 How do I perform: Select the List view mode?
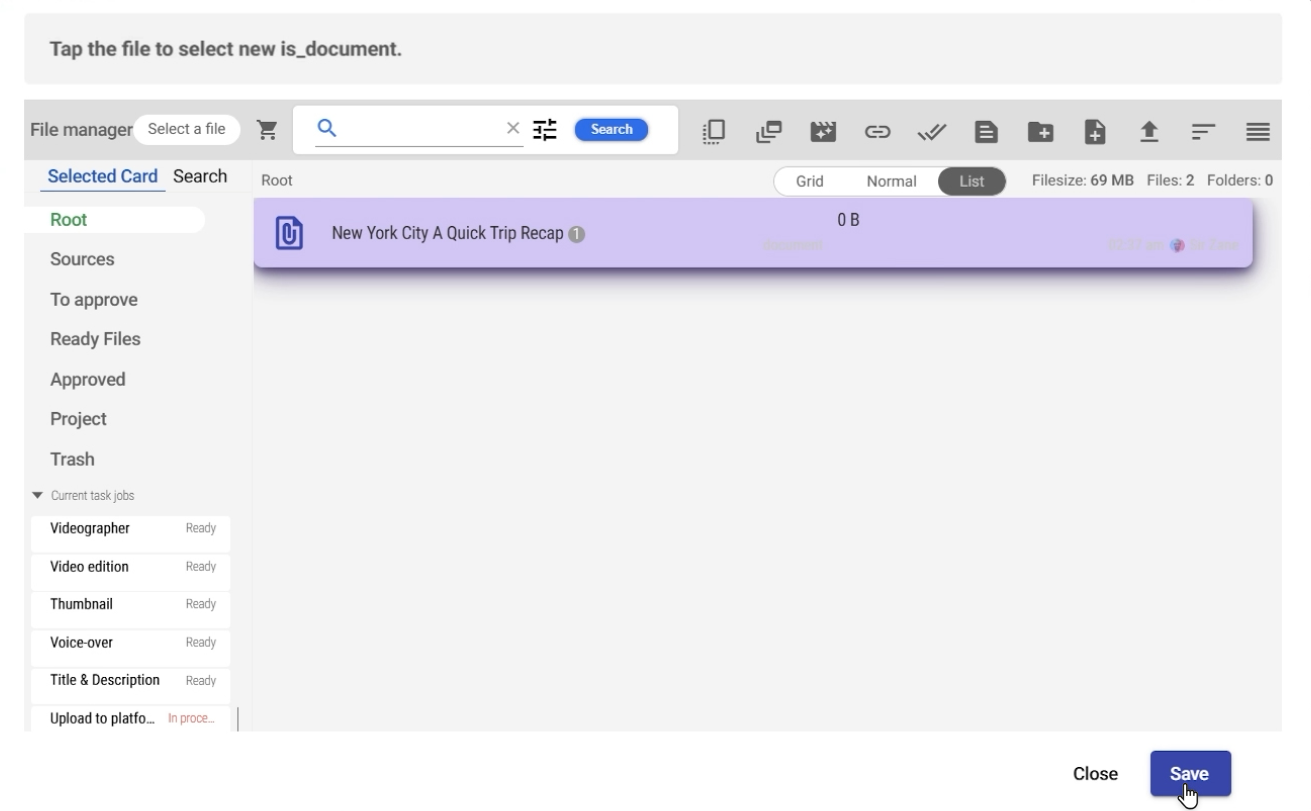click(971, 181)
